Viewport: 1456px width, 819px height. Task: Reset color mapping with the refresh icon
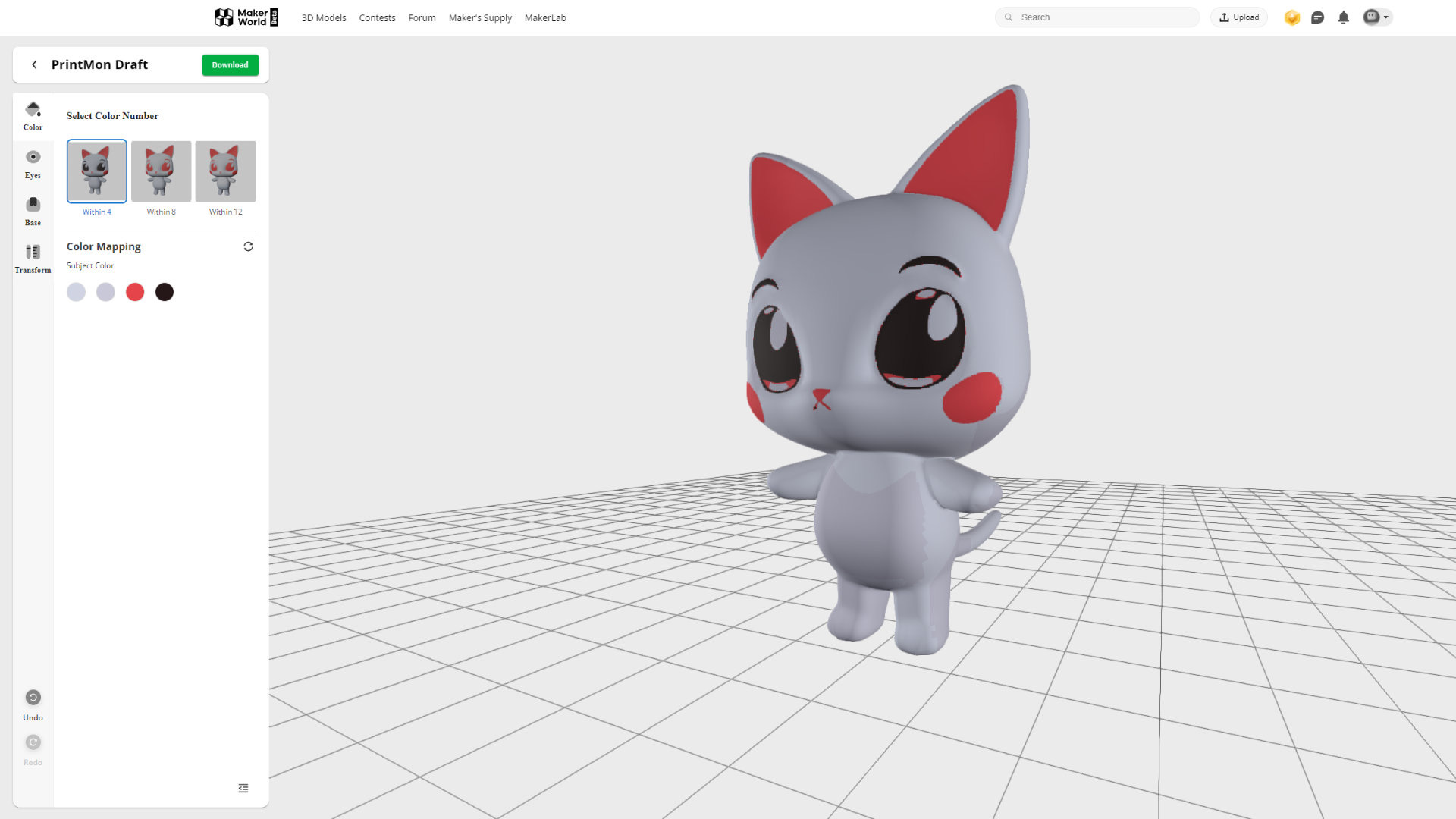[248, 246]
